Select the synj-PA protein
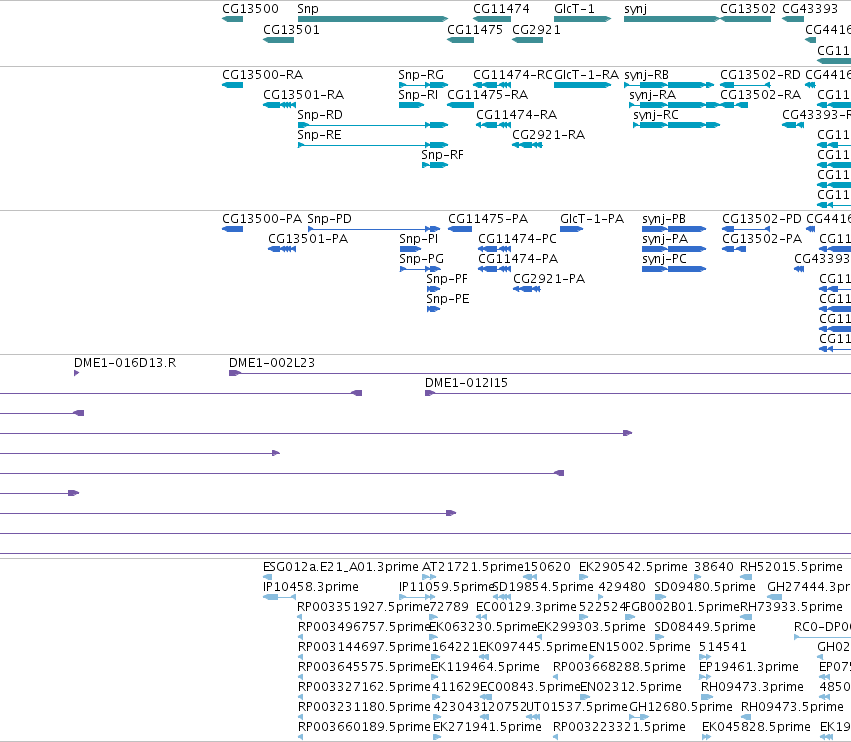 tap(674, 249)
